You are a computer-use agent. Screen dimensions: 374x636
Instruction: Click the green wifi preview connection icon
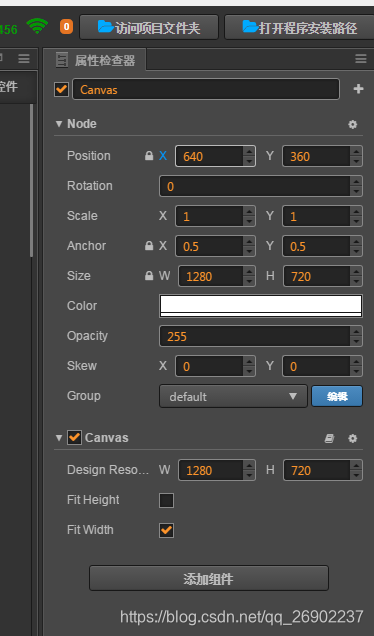pos(37,27)
